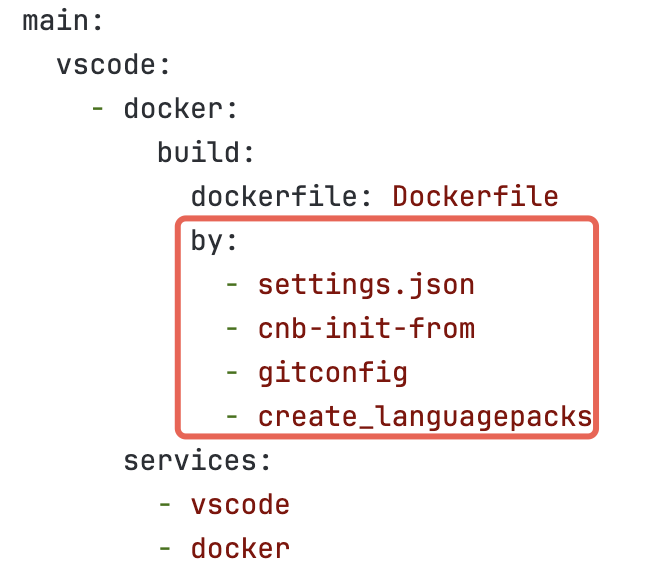Click the "dockerfile:" key name

[x=283, y=197]
